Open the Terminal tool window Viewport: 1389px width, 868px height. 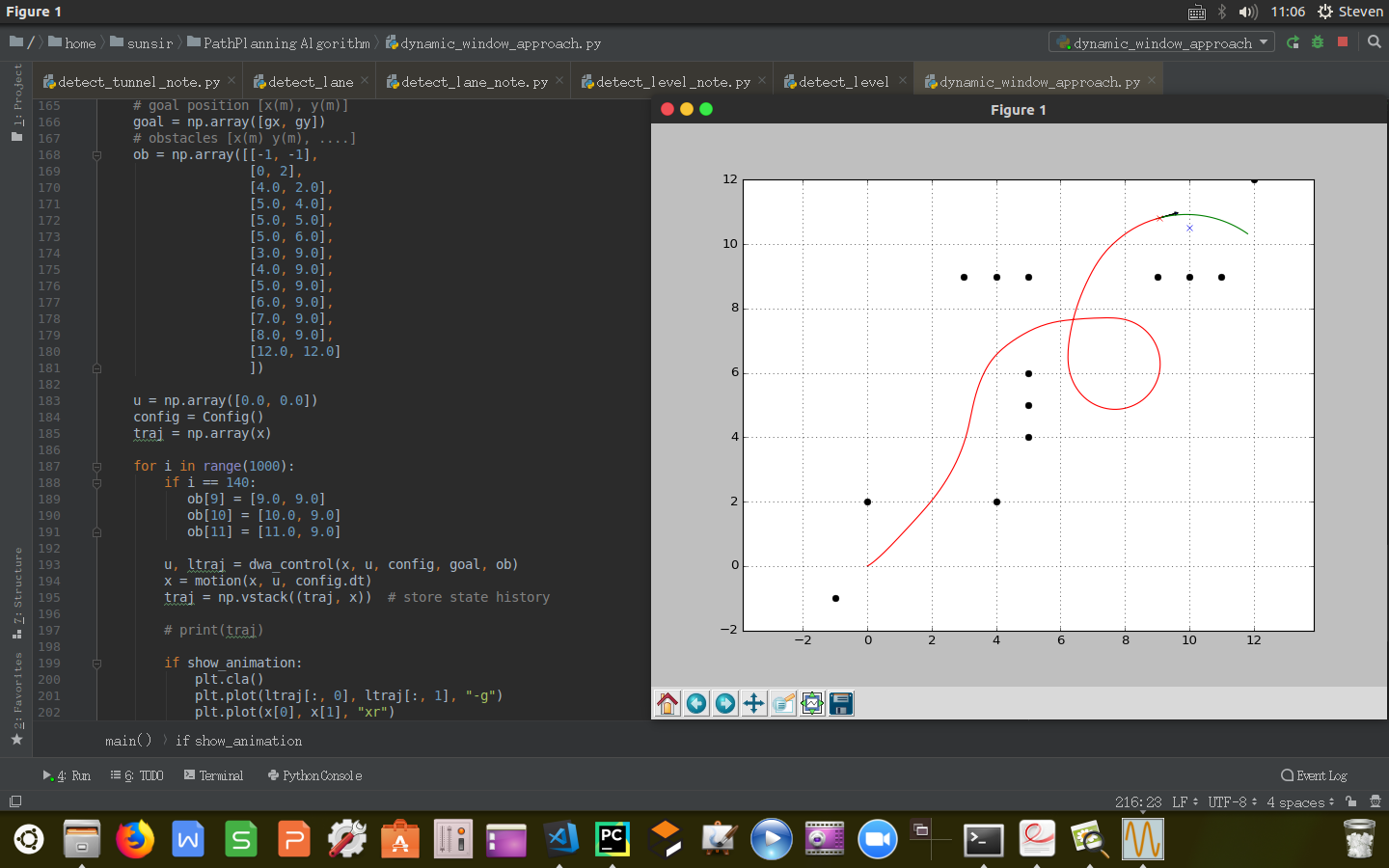[213, 775]
